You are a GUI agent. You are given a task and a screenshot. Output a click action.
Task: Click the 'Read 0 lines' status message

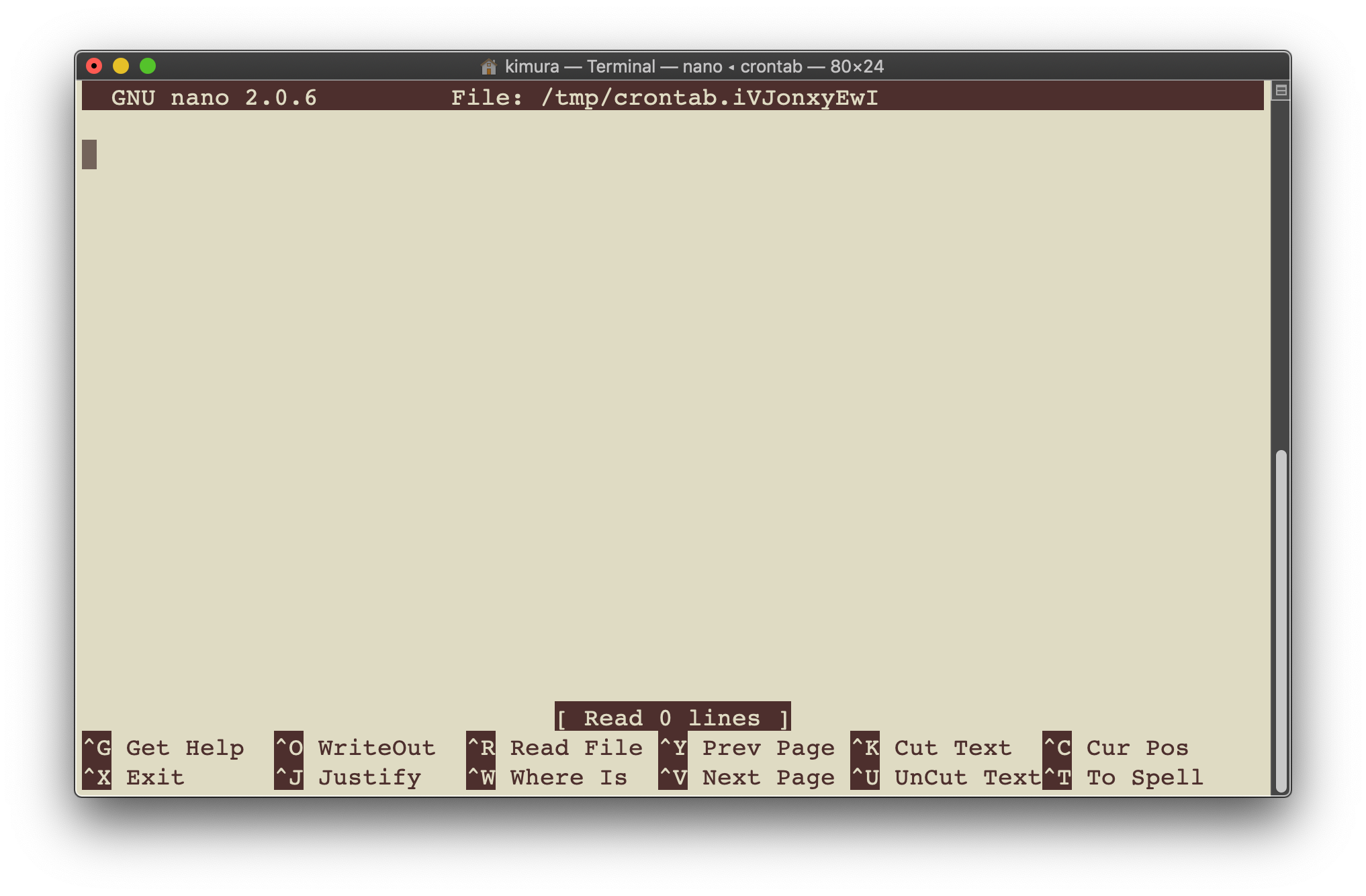pos(673,717)
